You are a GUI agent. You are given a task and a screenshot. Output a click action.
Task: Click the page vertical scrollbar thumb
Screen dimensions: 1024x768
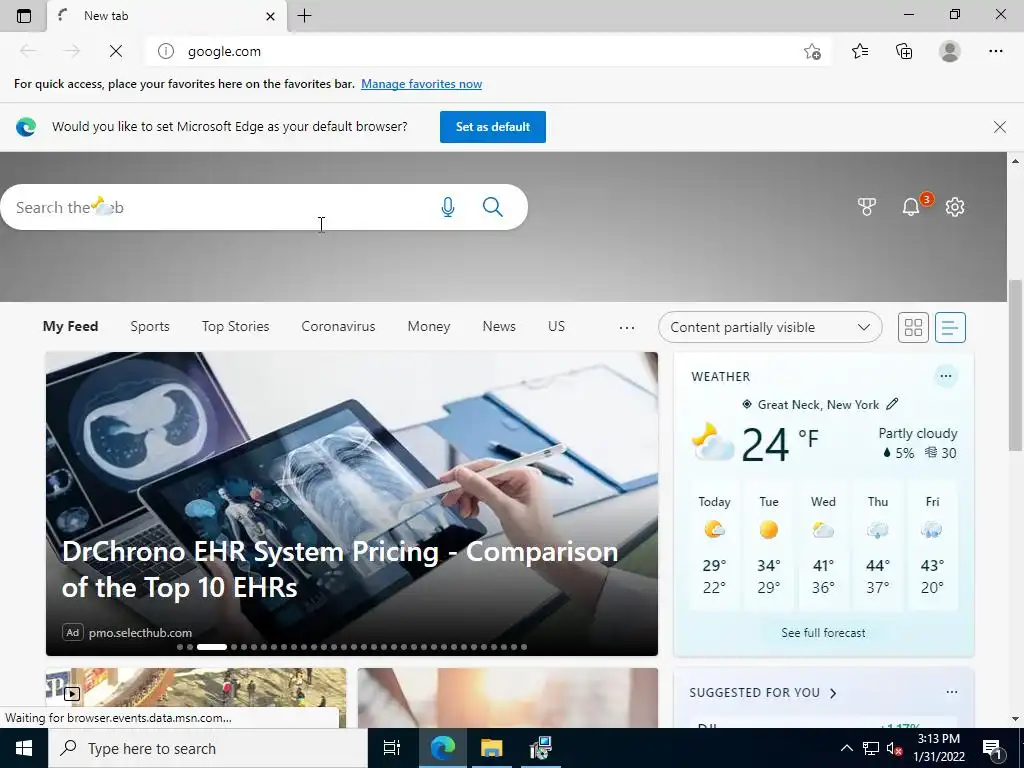point(1015,364)
